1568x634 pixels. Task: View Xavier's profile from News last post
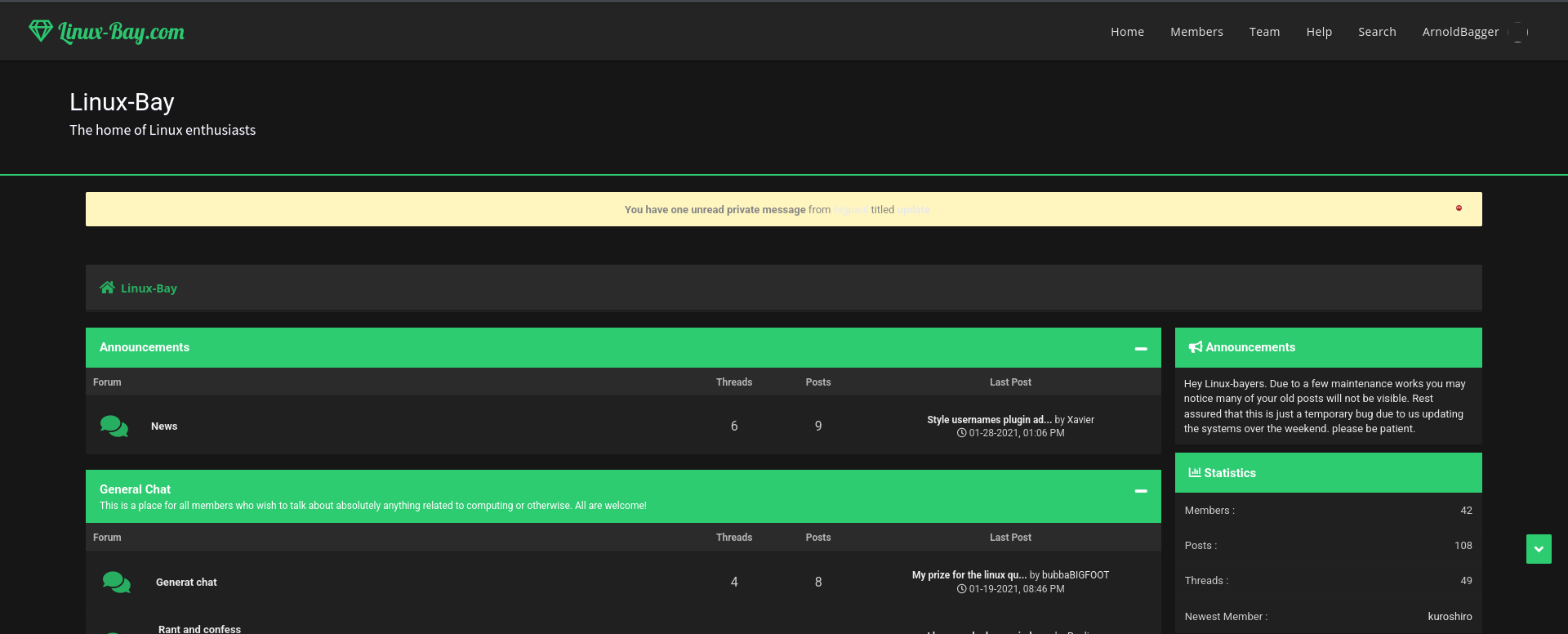[x=1080, y=420]
